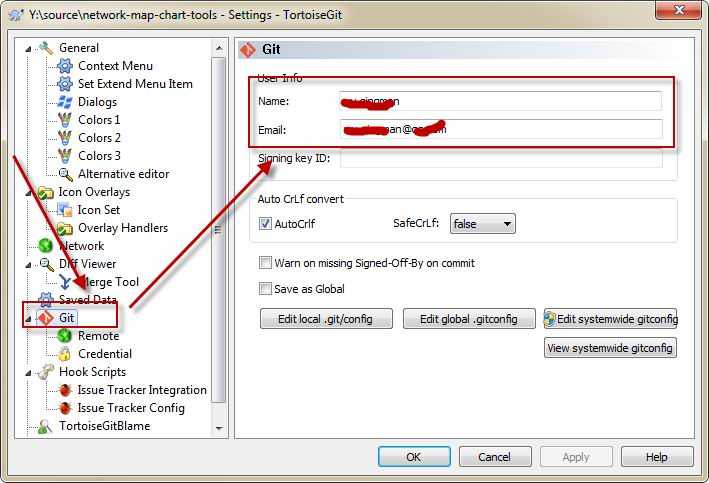Click the Diff Viewer magnifier icon
The width and height of the screenshot is (709, 483).
click(46, 264)
